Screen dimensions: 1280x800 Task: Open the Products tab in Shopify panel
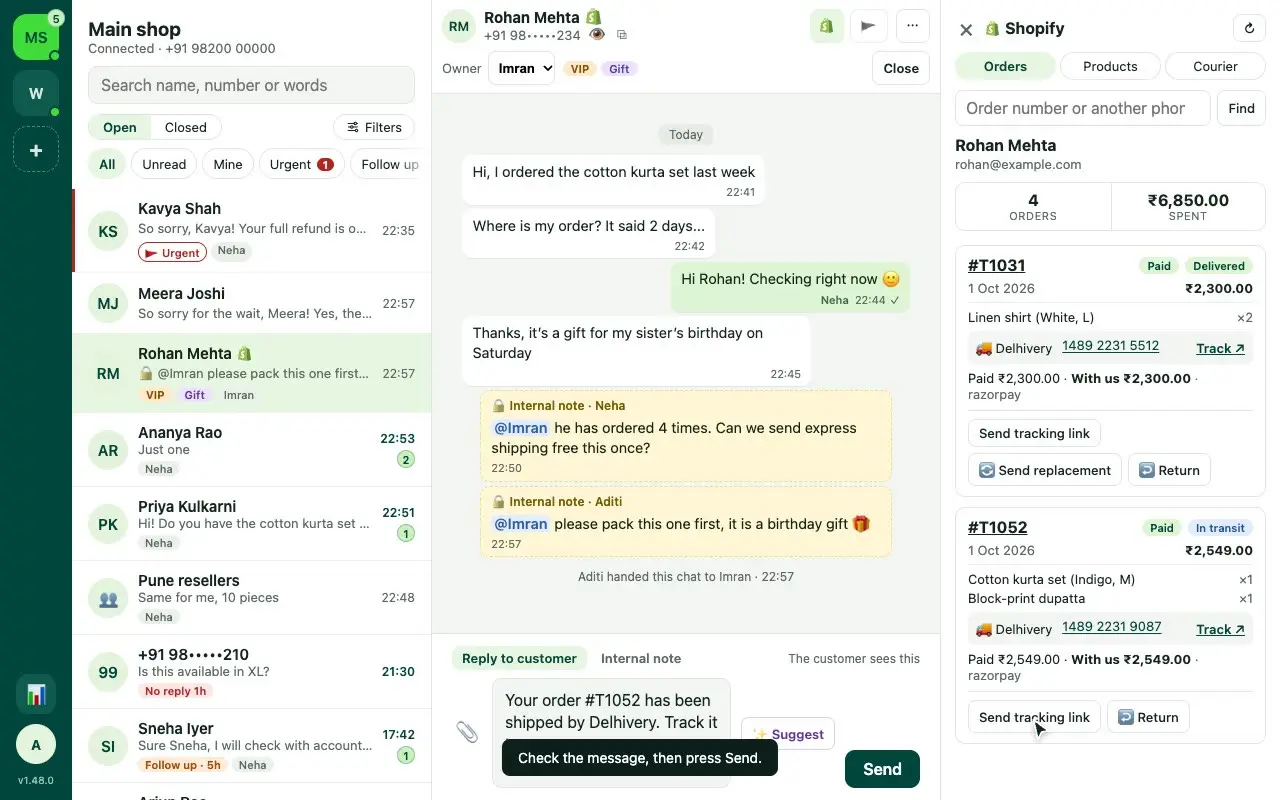pos(1110,66)
